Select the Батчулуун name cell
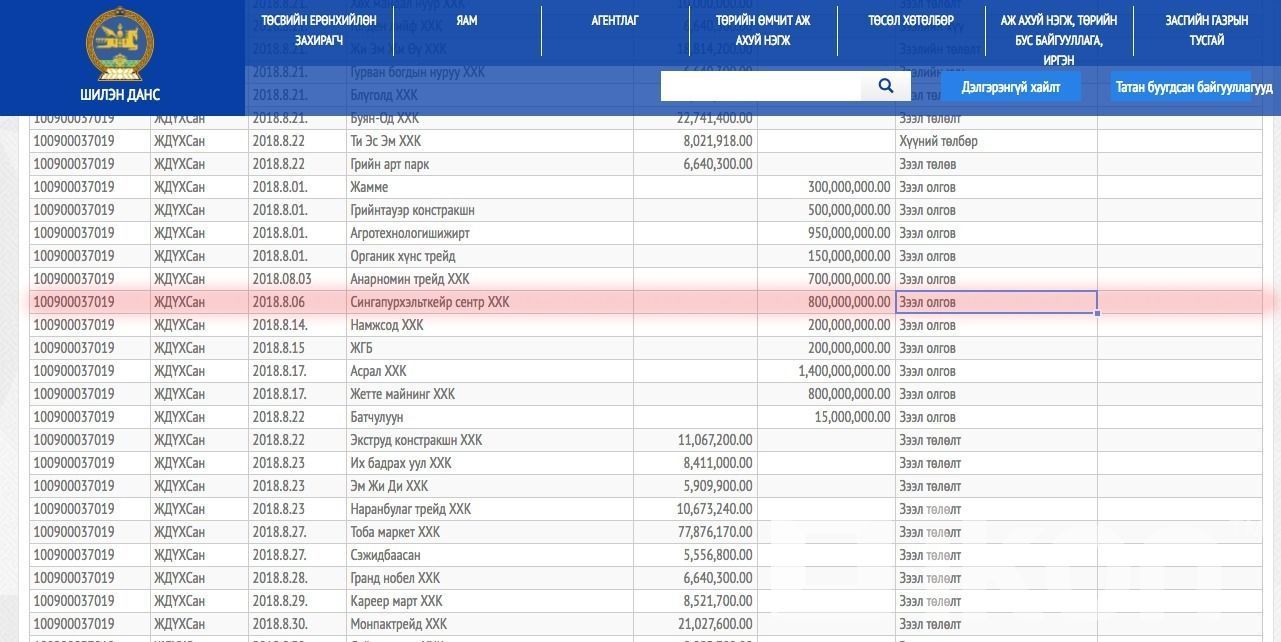 pos(377,417)
